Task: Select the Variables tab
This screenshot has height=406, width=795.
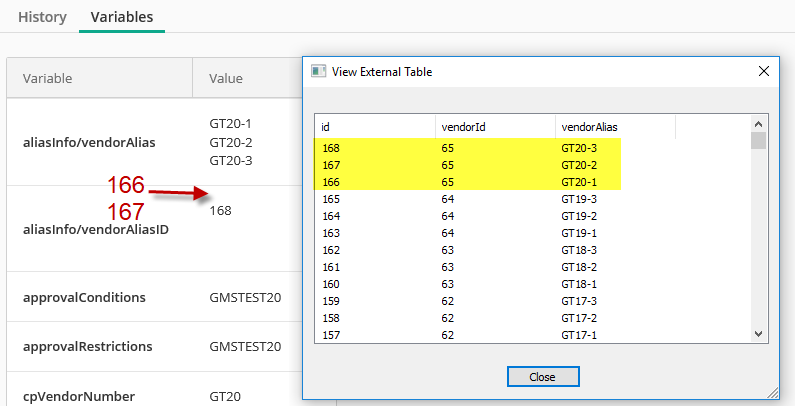Action: click(x=122, y=17)
